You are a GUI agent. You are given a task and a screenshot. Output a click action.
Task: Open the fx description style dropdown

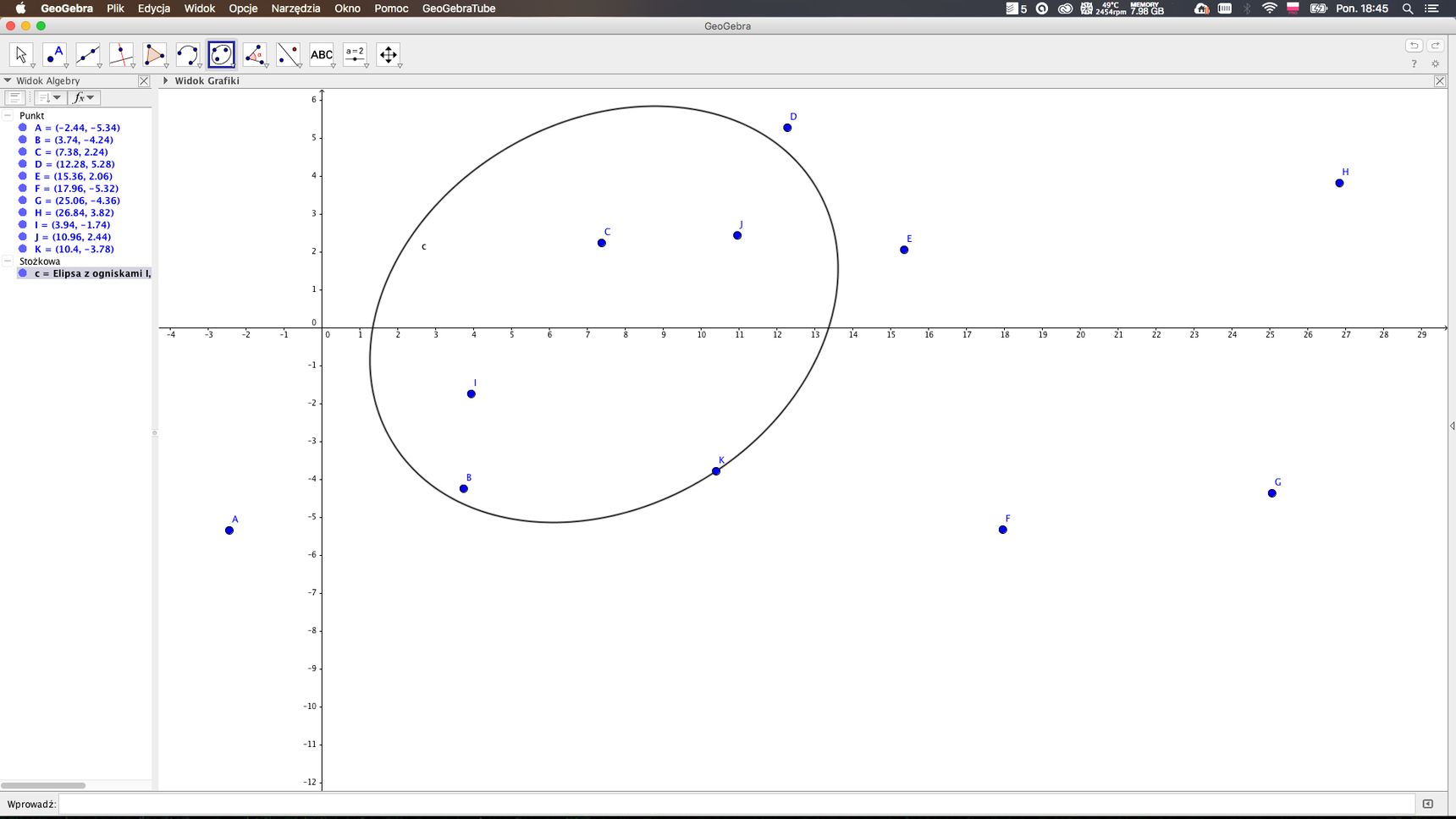(85, 98)
